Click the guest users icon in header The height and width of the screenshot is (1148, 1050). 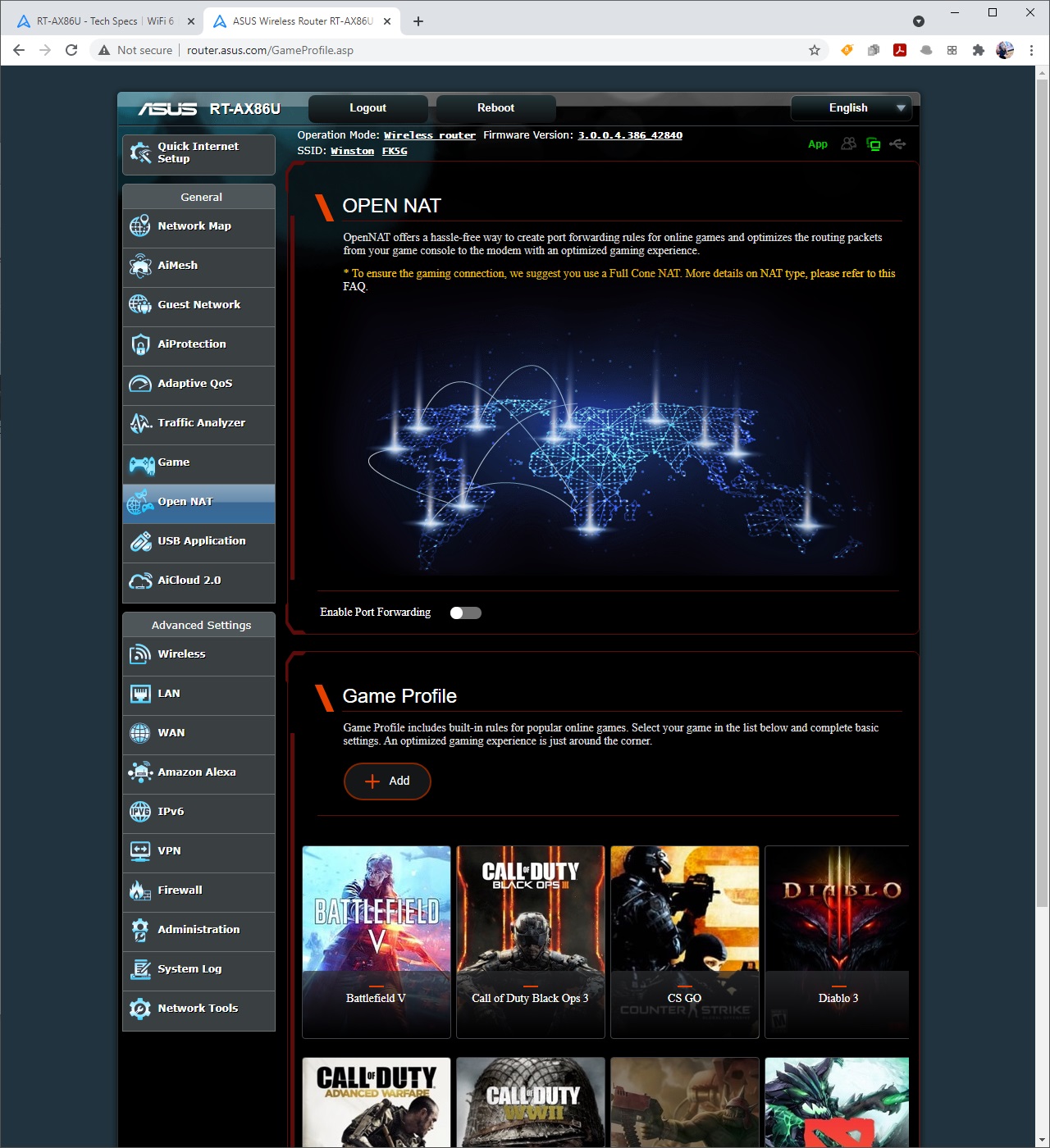(849, 144)
